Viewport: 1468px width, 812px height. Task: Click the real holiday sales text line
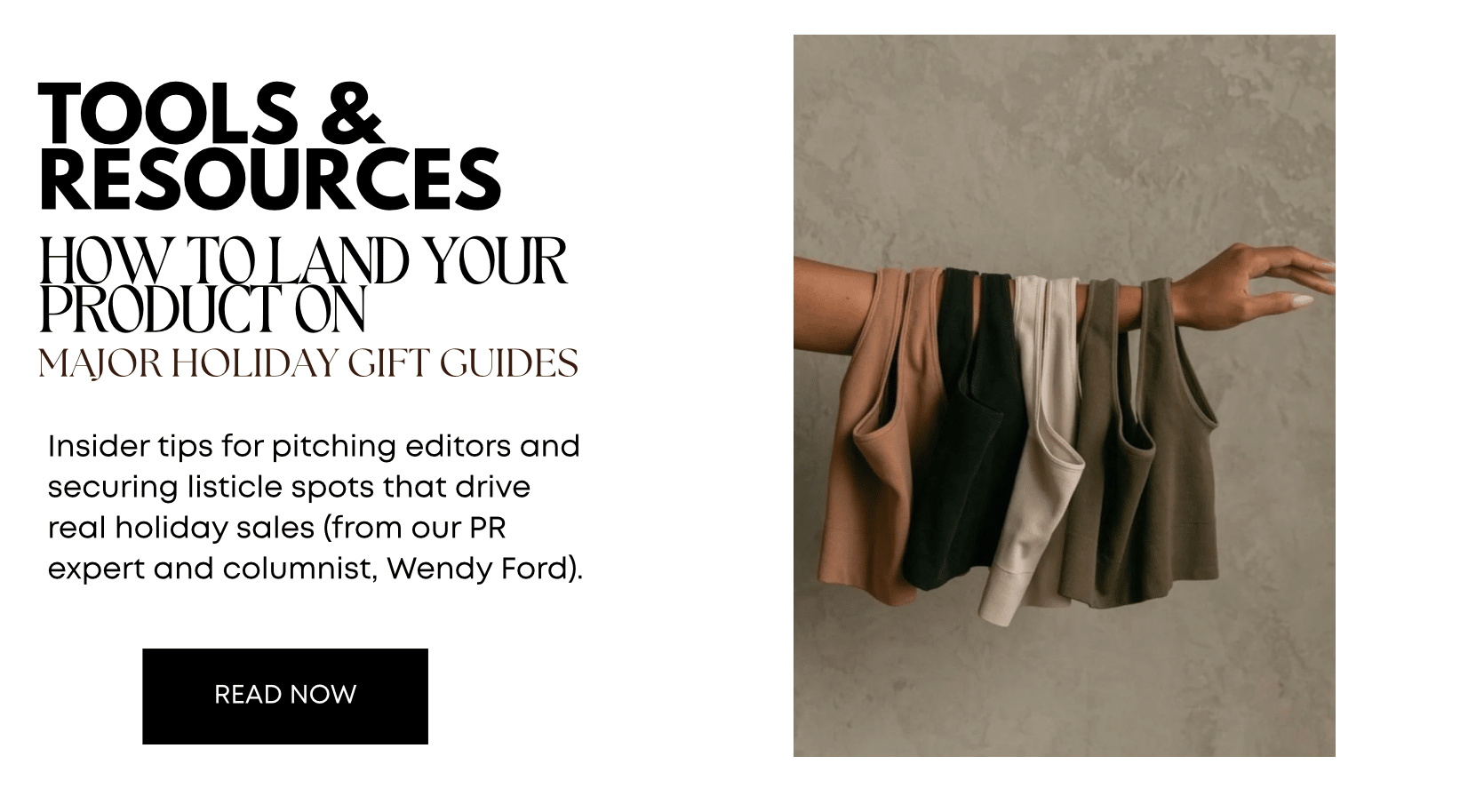tap(276, 528)
